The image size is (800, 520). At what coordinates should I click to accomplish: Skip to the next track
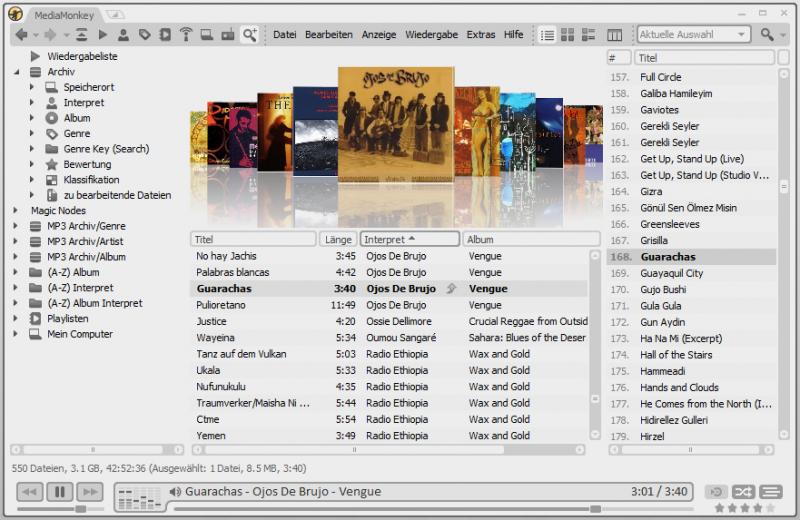pos(90,491)
